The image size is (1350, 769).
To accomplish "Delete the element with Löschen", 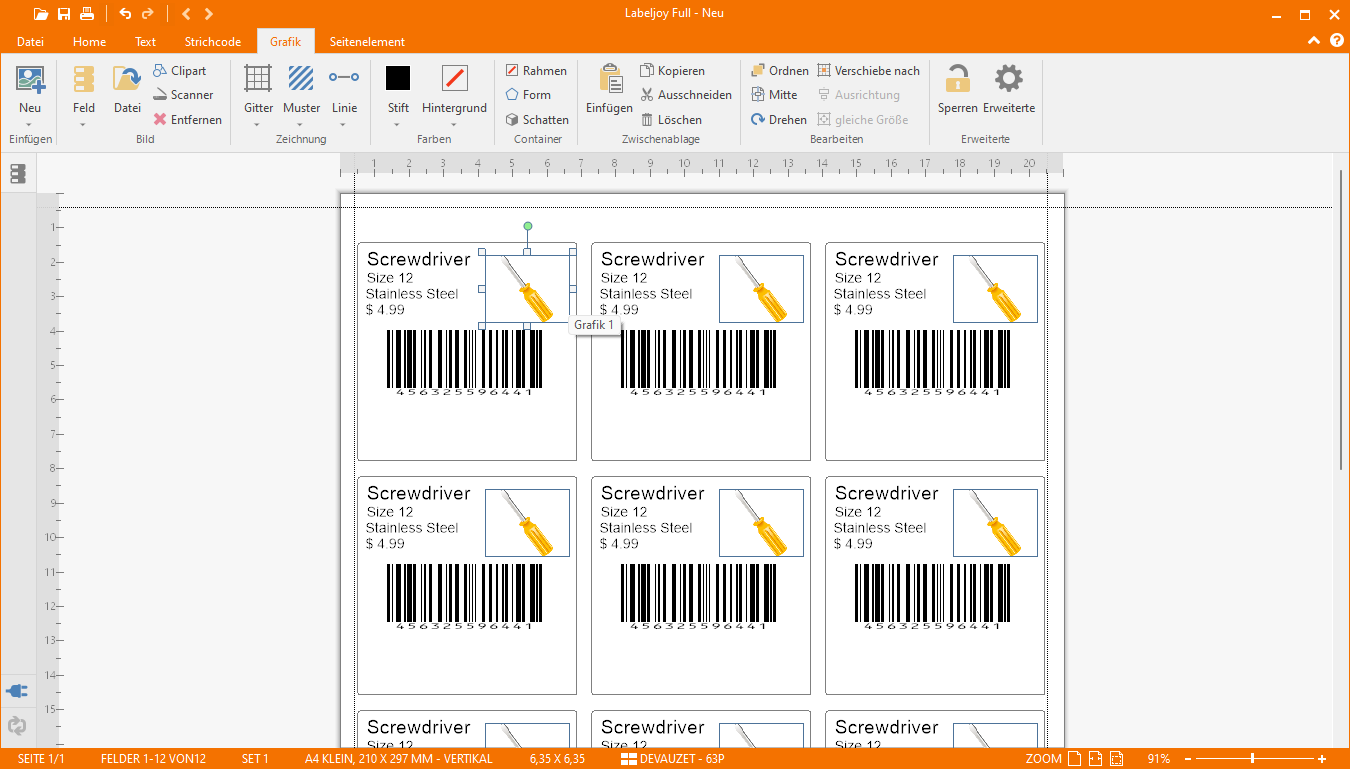I will click(671, 119).
